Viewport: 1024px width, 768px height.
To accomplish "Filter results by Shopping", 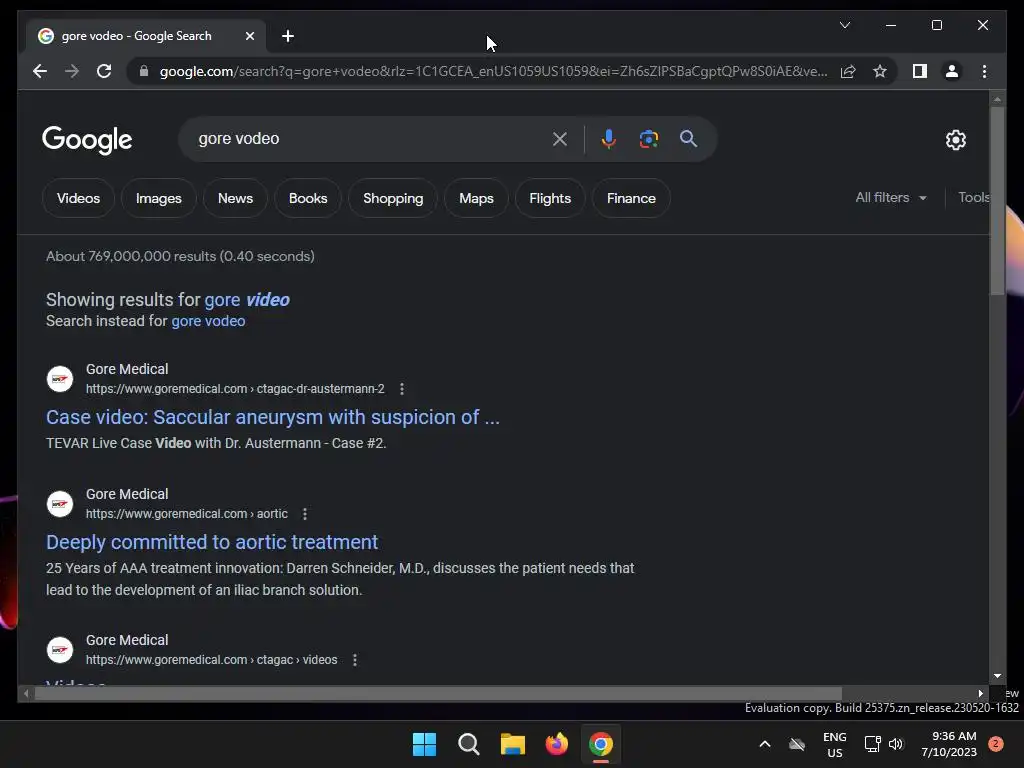I will click(393, 198).
